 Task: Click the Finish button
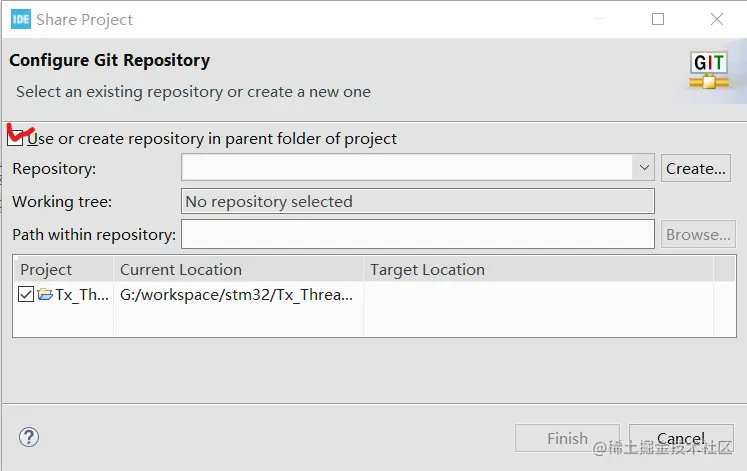point(567,438)
